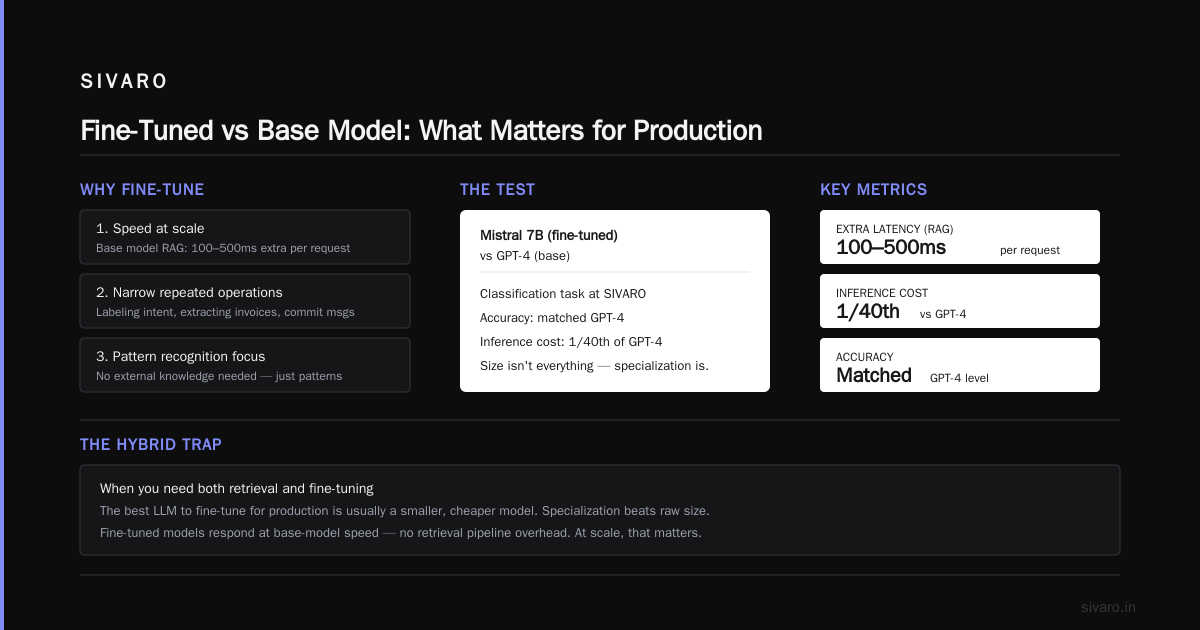Open the sivaro.in footer link
1200x630 pixels.
(x=1109, y=607)
